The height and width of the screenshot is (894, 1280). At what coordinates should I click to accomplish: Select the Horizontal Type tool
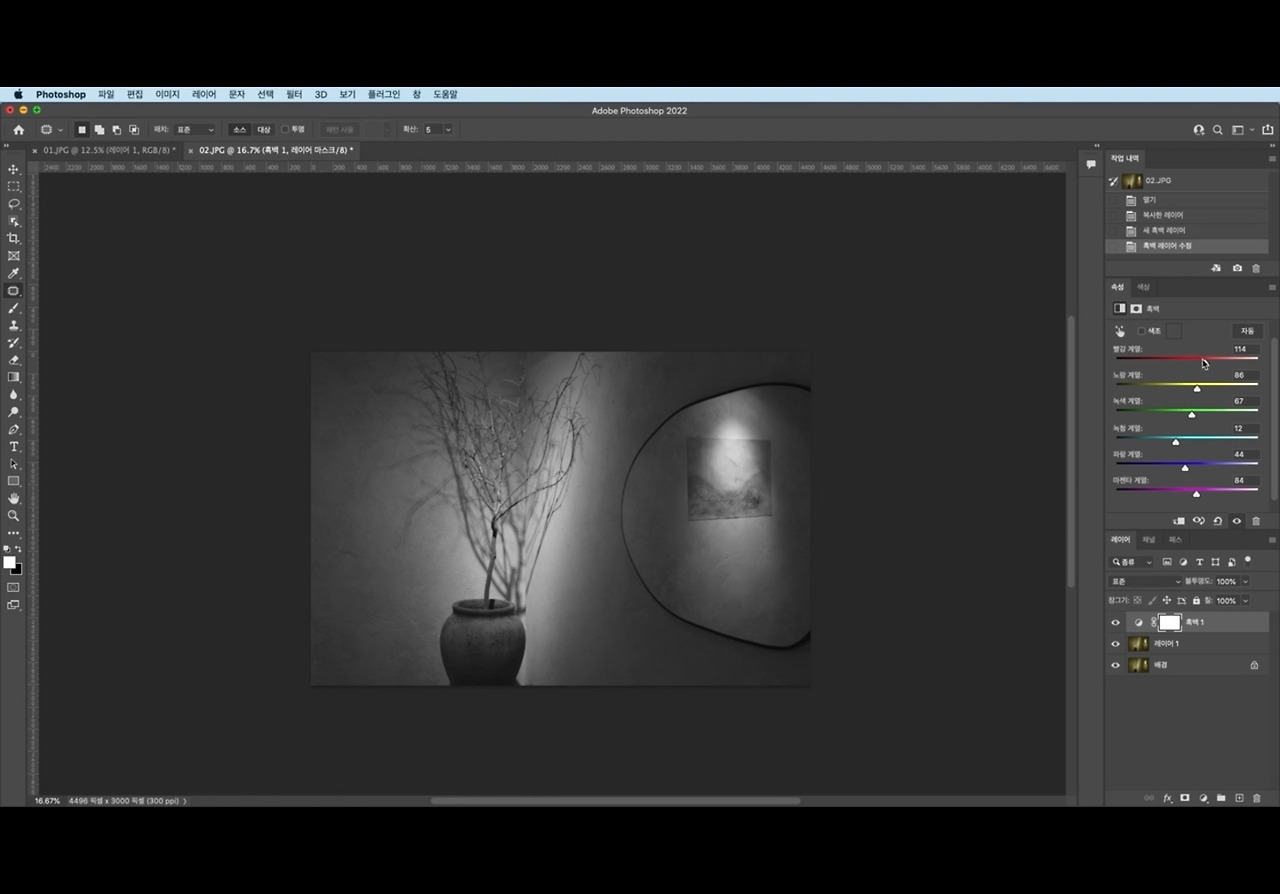pyautogui.click(x=14, y=446)
